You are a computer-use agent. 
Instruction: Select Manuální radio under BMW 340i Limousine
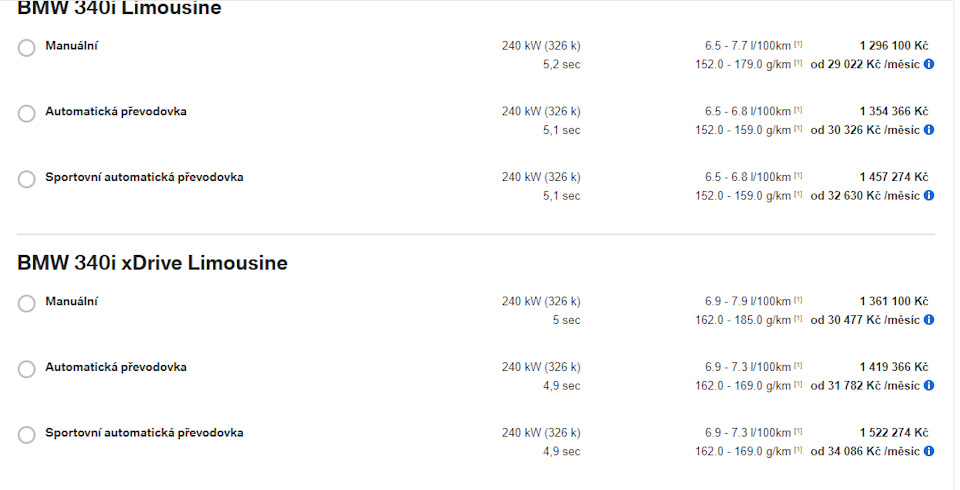[26, 48]
